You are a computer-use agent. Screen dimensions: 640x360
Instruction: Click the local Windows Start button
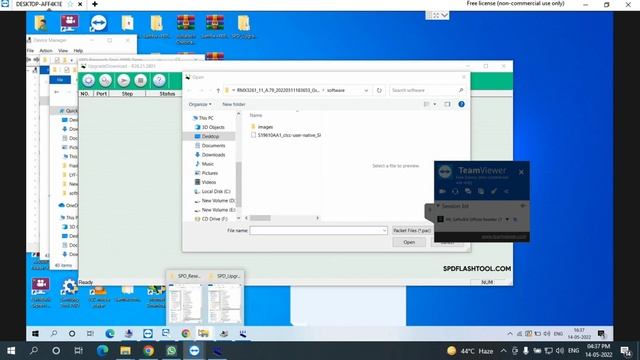[x=11, y=351]
